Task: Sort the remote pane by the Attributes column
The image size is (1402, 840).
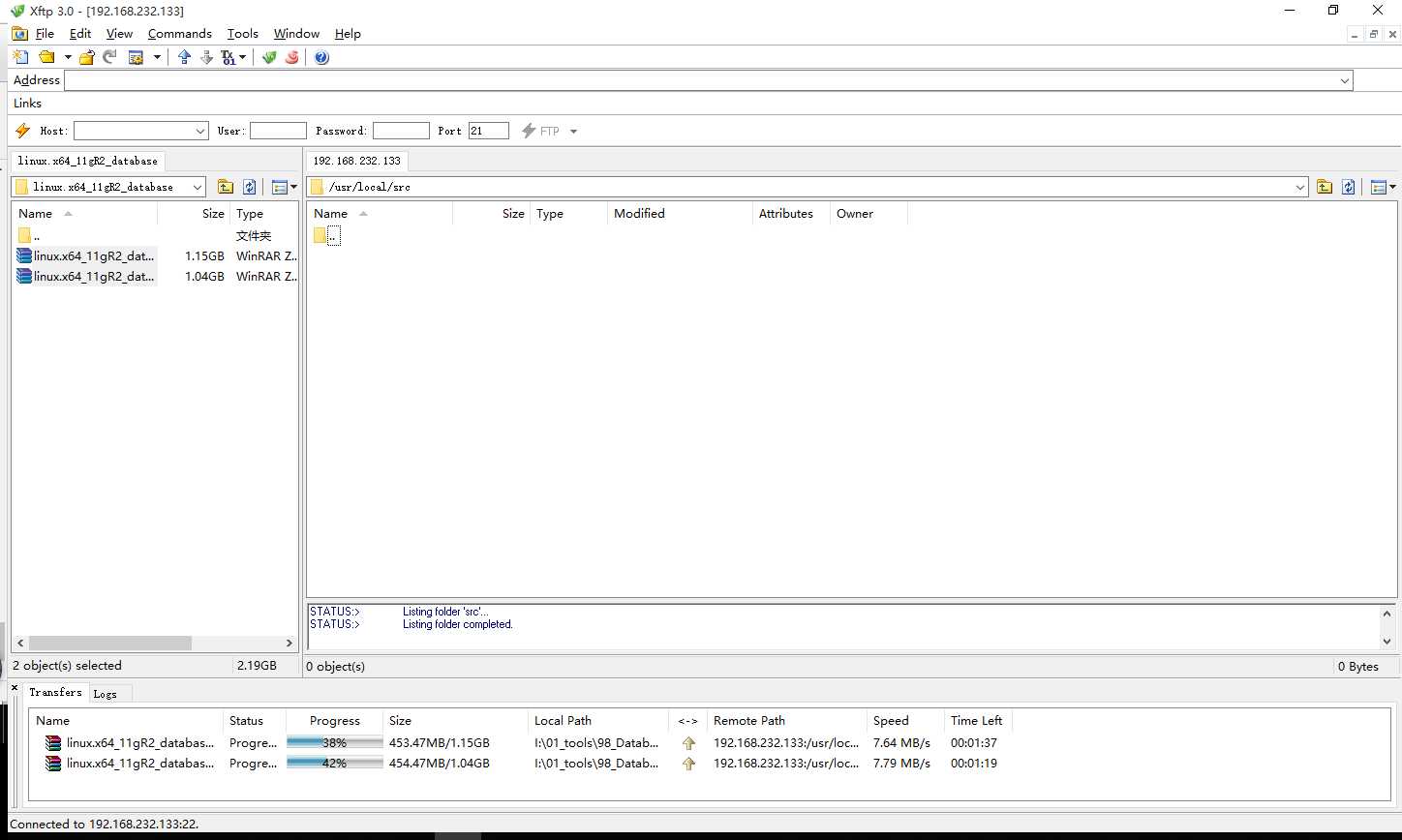Action: pos(791,213)
